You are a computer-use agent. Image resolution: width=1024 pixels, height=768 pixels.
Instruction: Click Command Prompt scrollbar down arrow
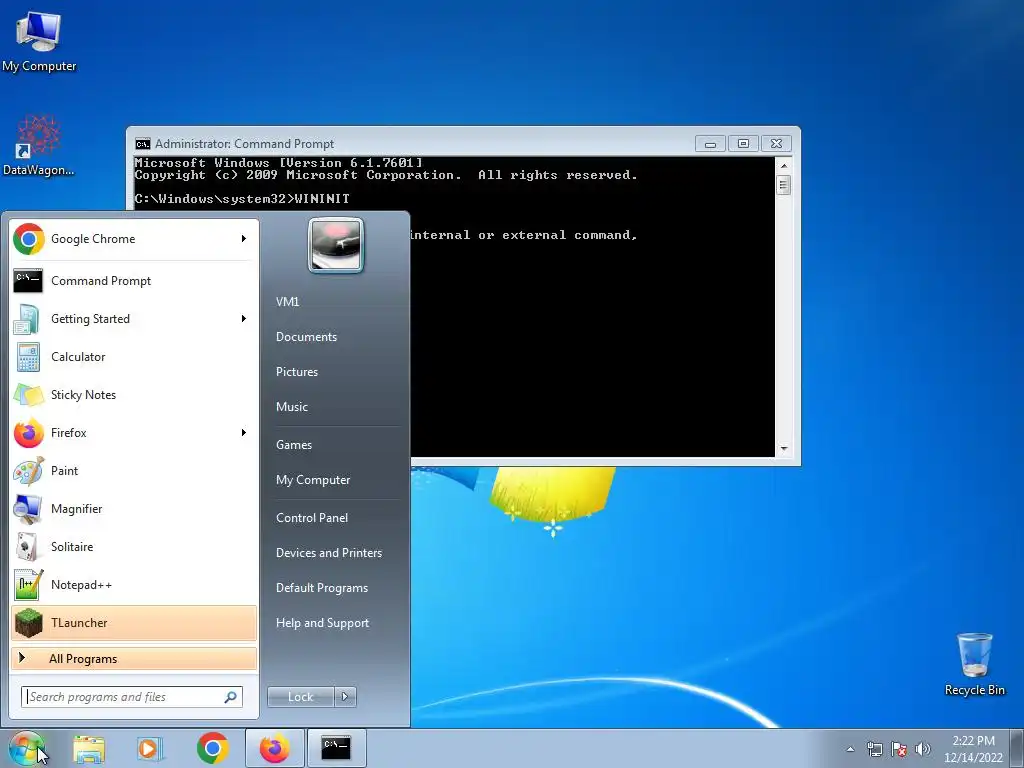tap(784, 449)
